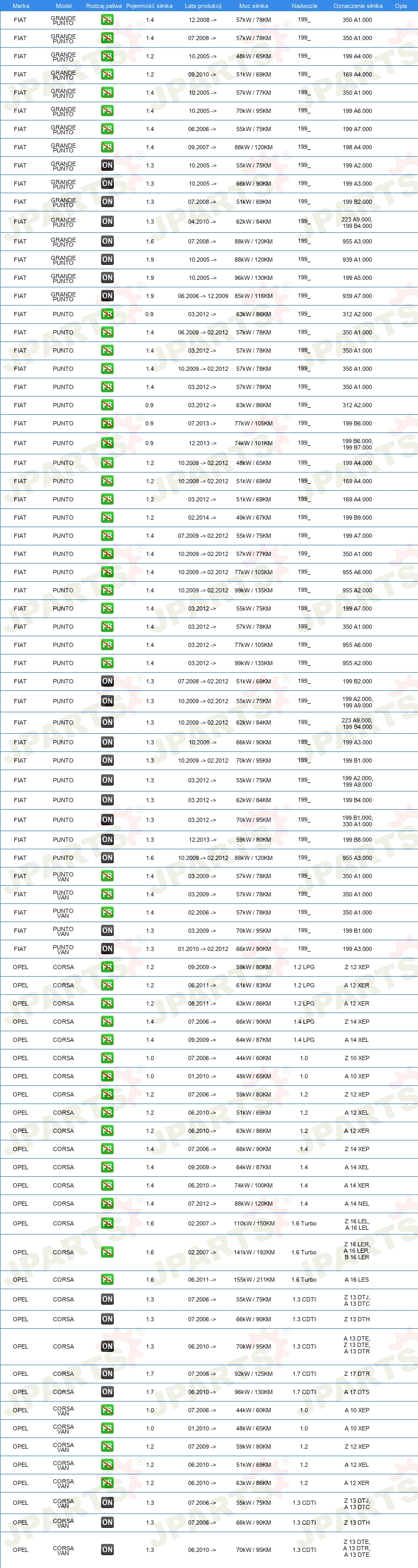Click the Marka column header
The width and height of the screenshot is (418, 1568).
pos(21,5)
